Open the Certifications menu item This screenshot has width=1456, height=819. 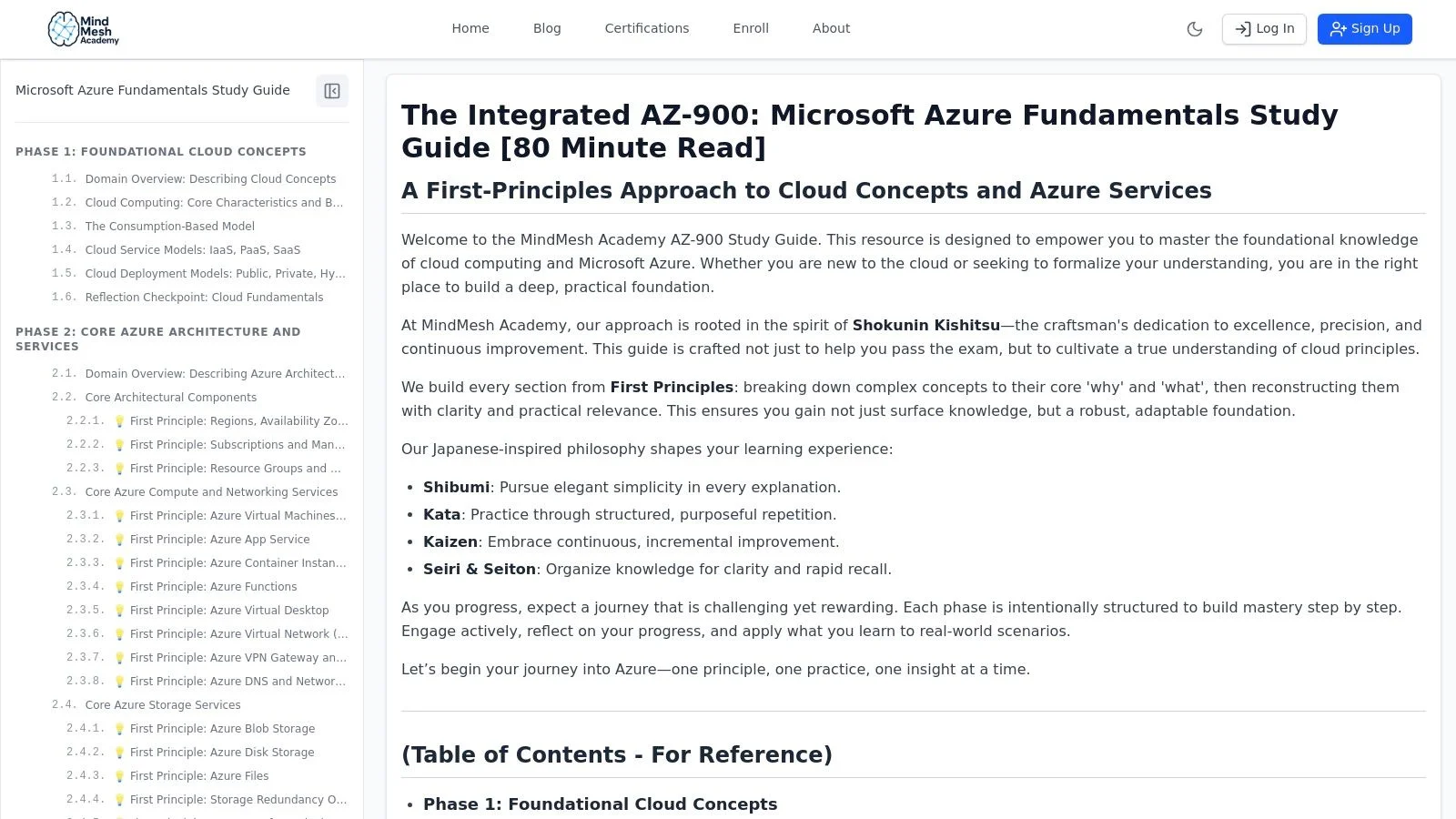pos(647,29)
